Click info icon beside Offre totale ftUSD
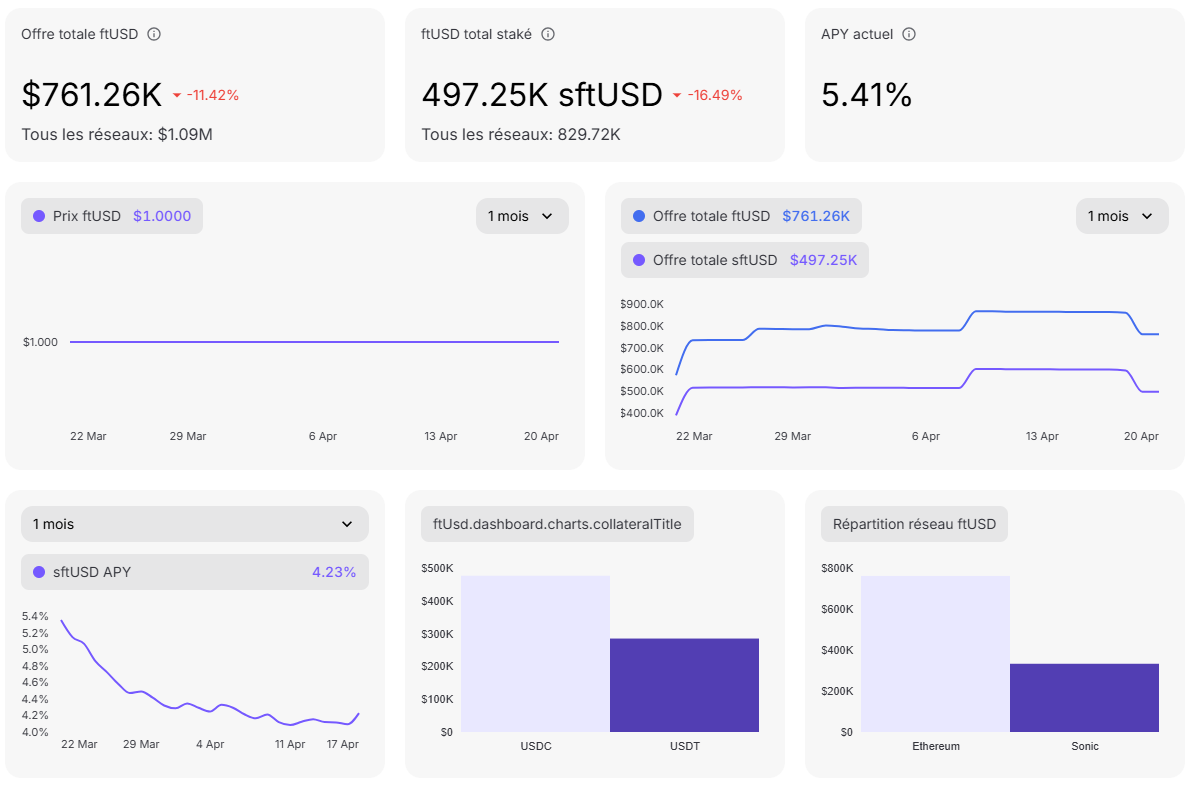1191x785 pixels. (x=154, y=34)
